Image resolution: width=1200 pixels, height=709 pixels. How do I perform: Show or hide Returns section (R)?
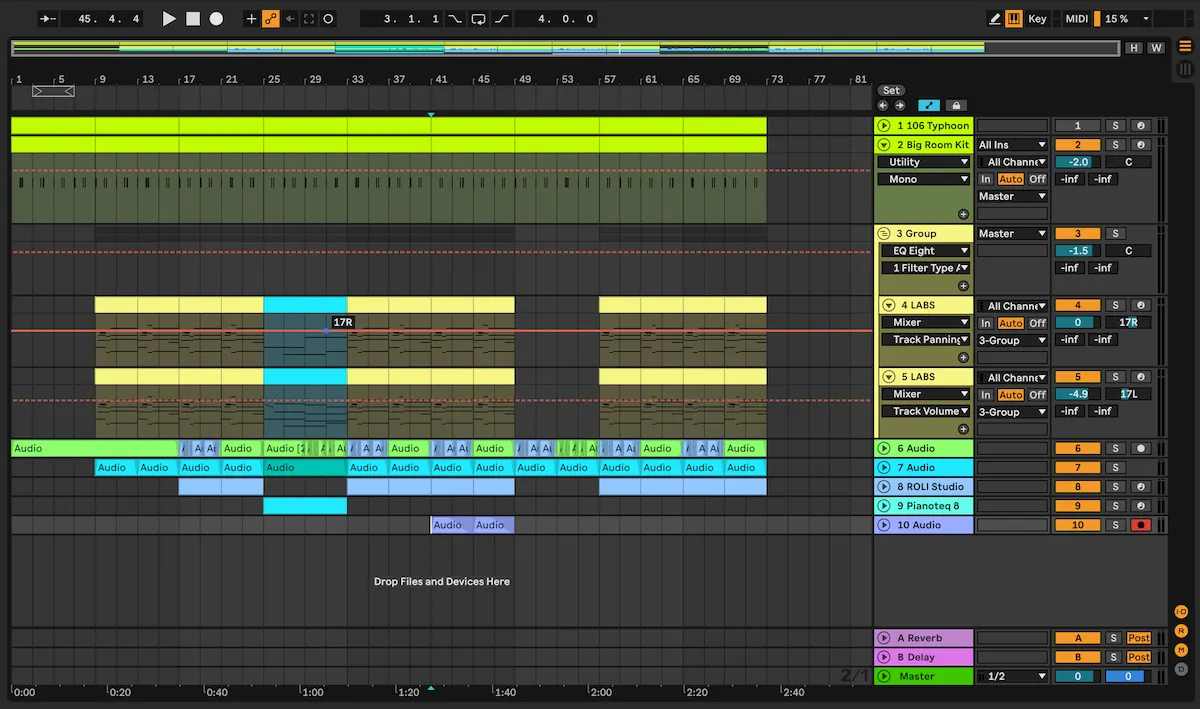pos(1181,631)
